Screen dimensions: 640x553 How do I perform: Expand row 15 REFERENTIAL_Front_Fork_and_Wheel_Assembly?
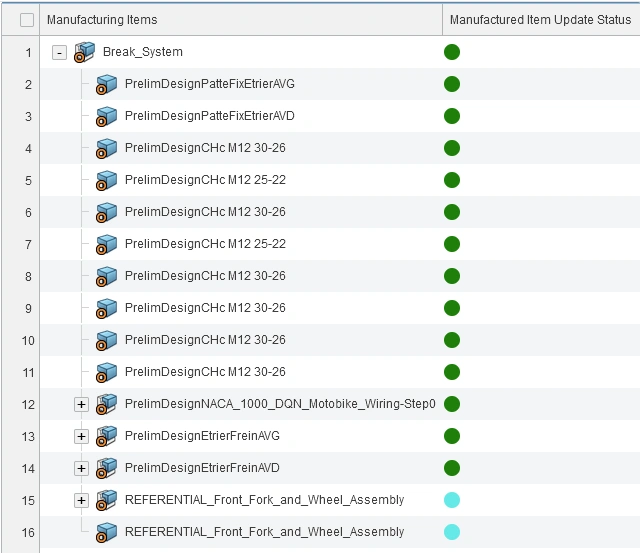(81, 500)
